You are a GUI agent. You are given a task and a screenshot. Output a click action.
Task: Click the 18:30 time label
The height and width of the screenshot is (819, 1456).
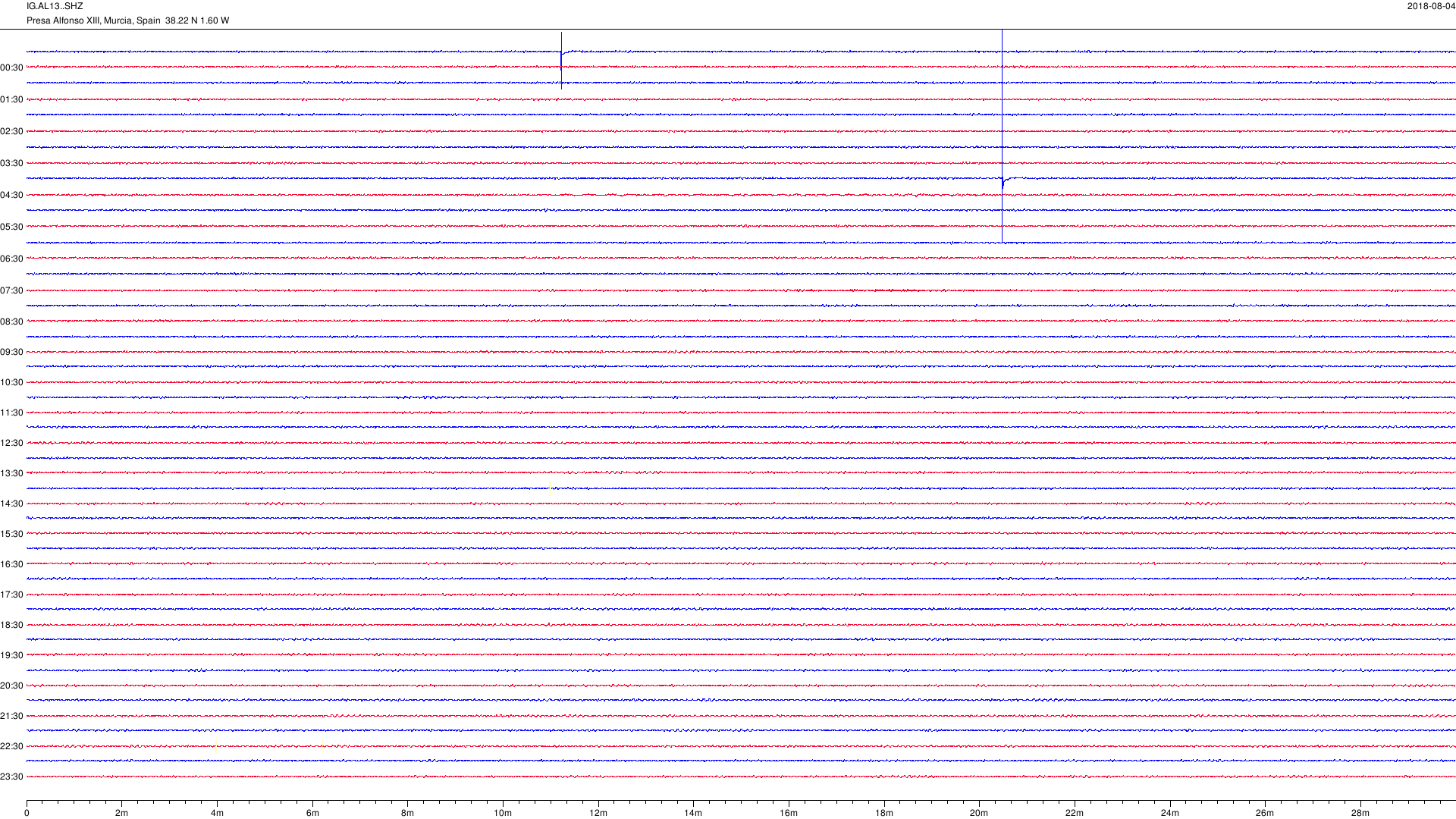coord(11,625)
